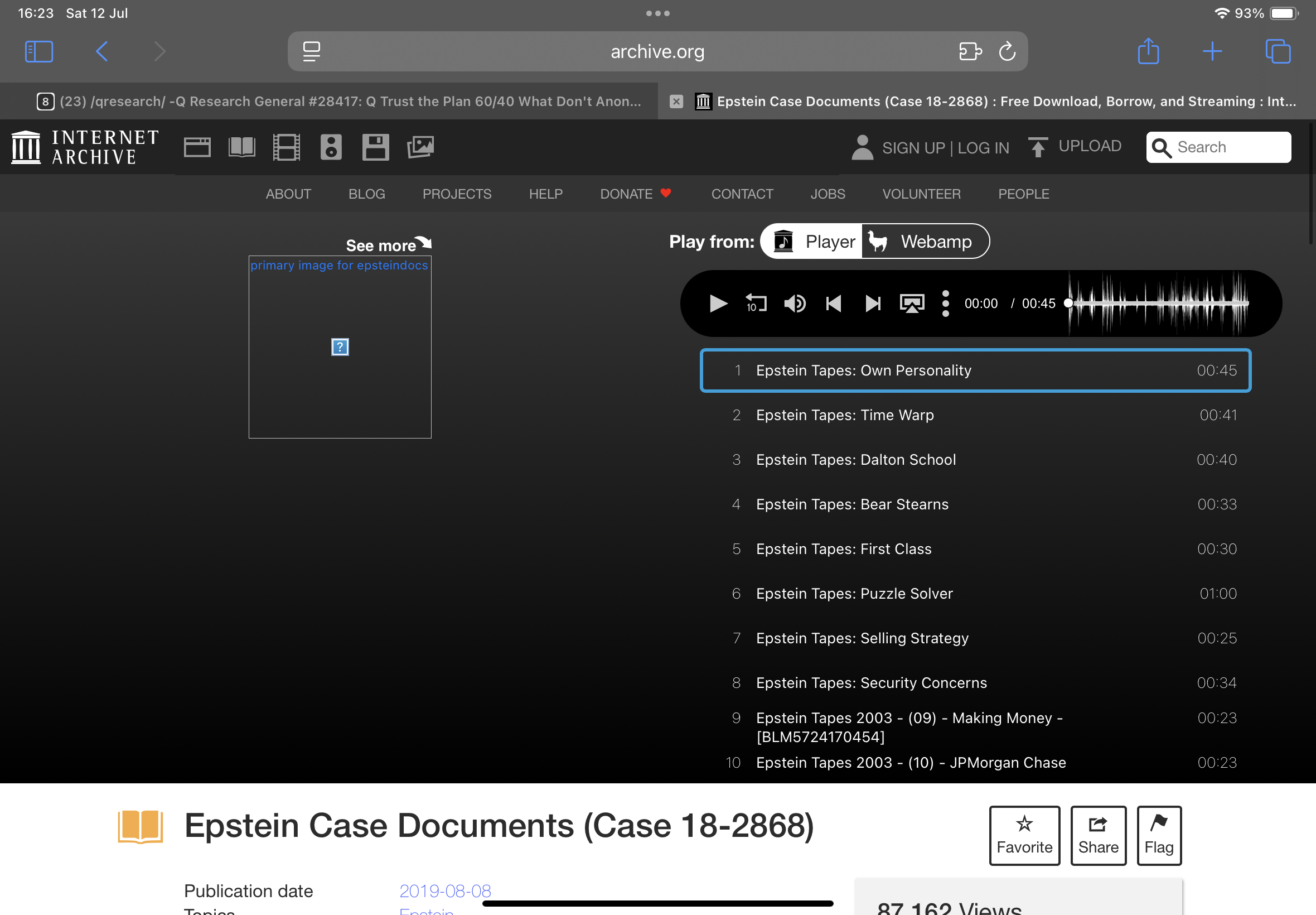Play track Epstein Tapes: Puzzle Solver

[x=975, y=594]
